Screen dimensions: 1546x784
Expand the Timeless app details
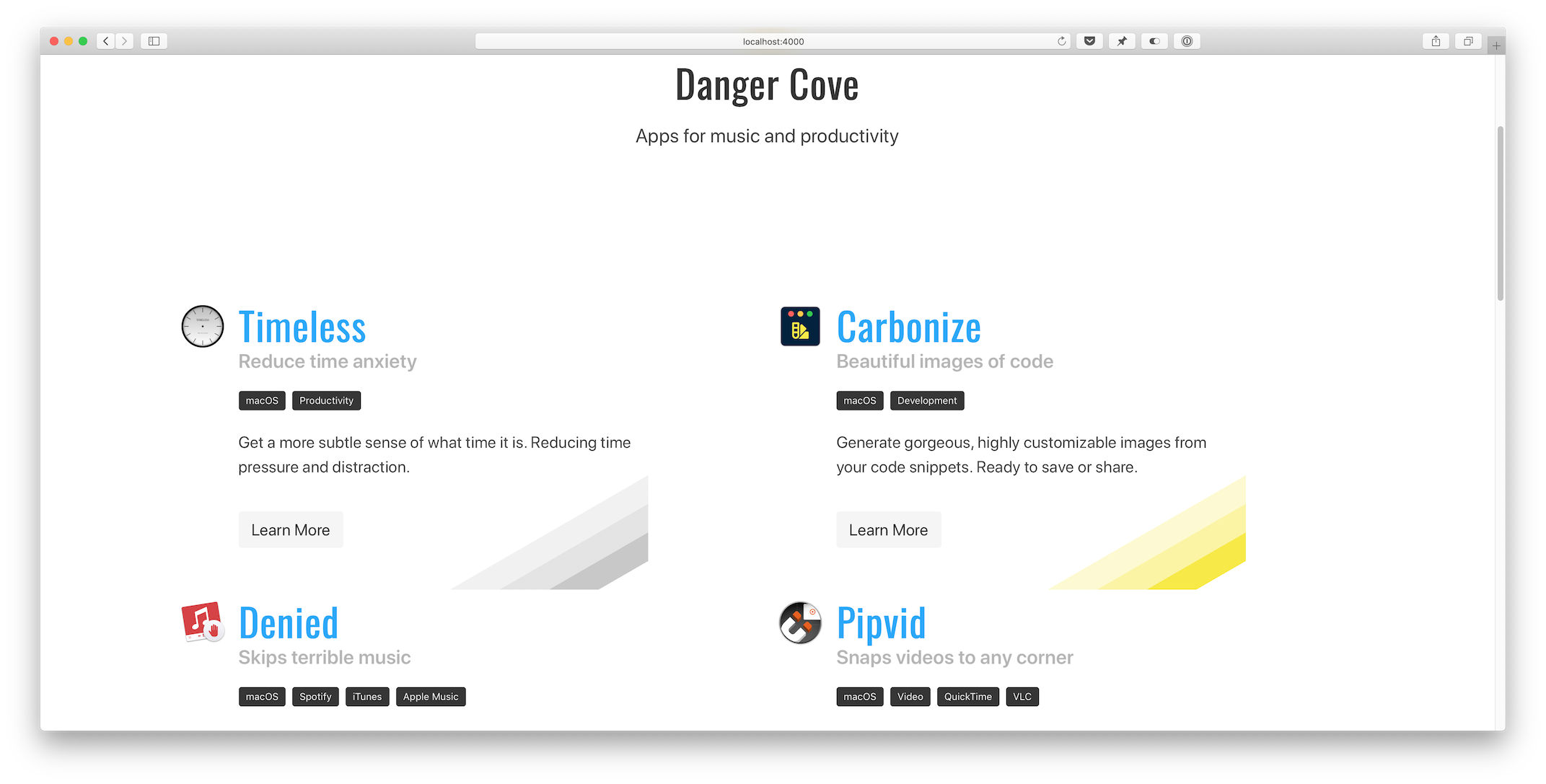(291, 530)
